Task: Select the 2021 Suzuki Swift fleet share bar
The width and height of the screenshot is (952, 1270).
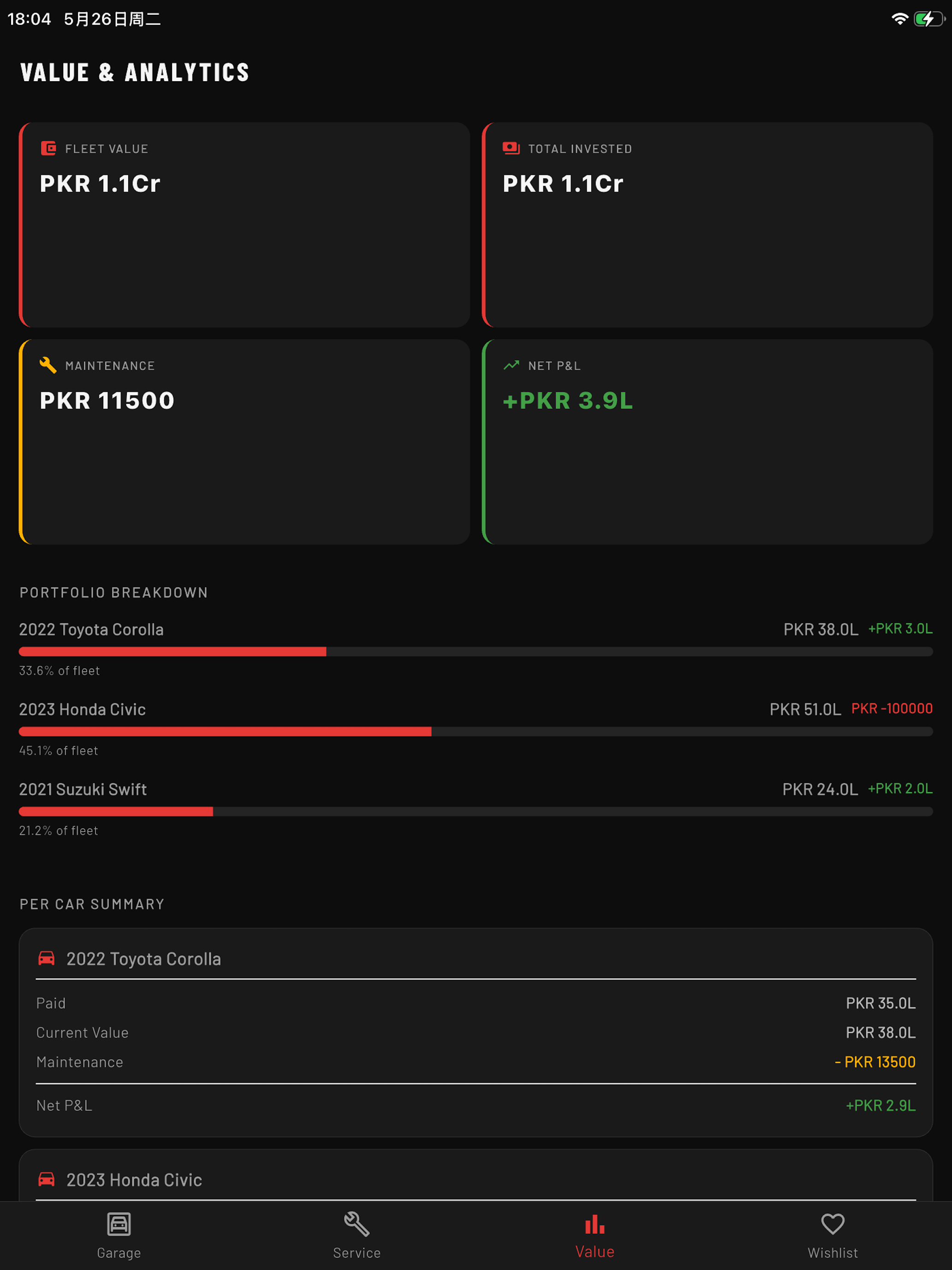Action: [476, 811]
